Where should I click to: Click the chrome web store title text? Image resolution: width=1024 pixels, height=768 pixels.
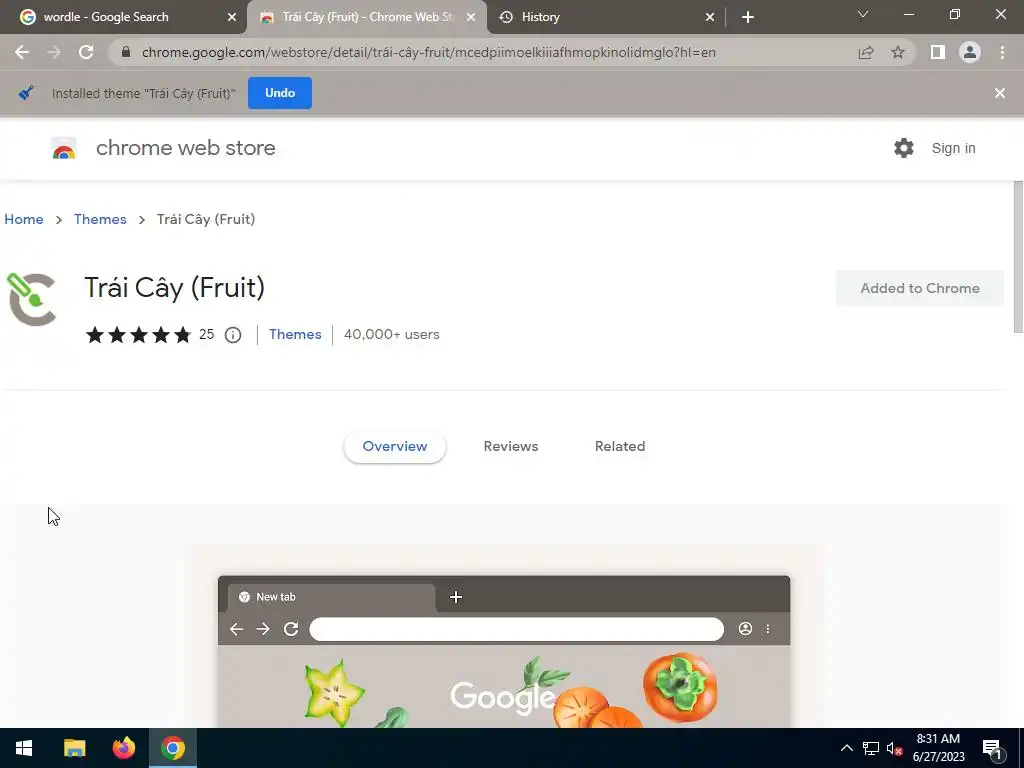pos(185,148)
